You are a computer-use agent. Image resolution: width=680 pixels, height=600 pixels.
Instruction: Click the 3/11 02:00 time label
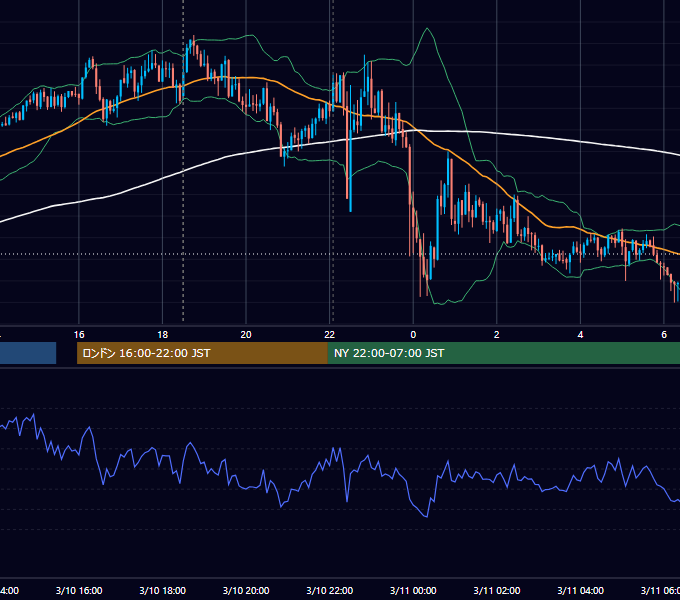point(497,590)
